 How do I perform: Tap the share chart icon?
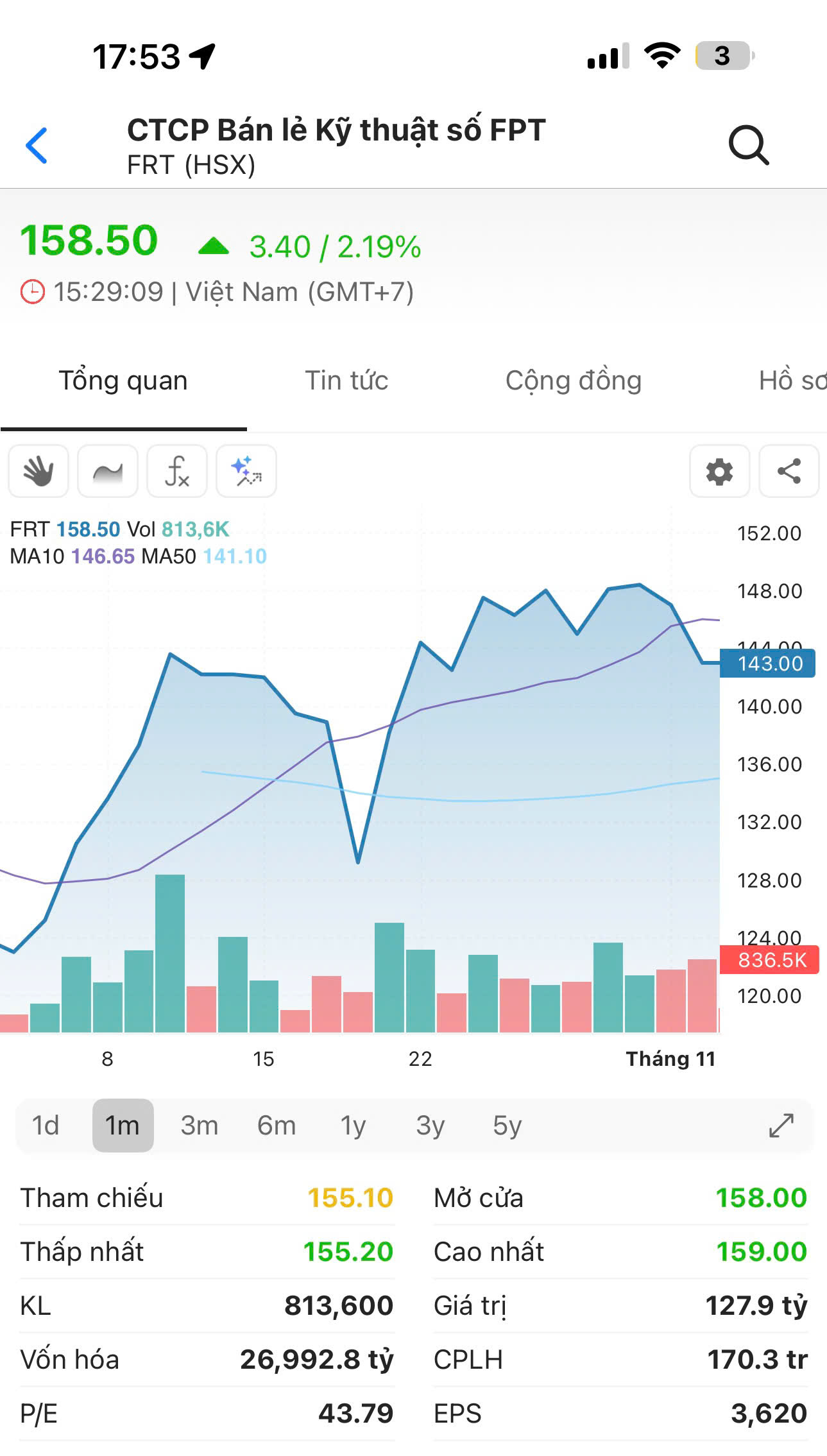789,471
